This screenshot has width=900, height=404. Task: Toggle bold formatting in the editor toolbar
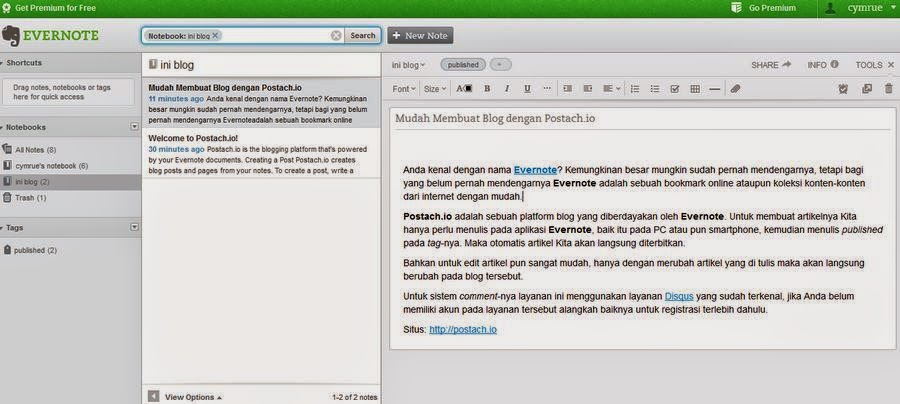(487, 89)
